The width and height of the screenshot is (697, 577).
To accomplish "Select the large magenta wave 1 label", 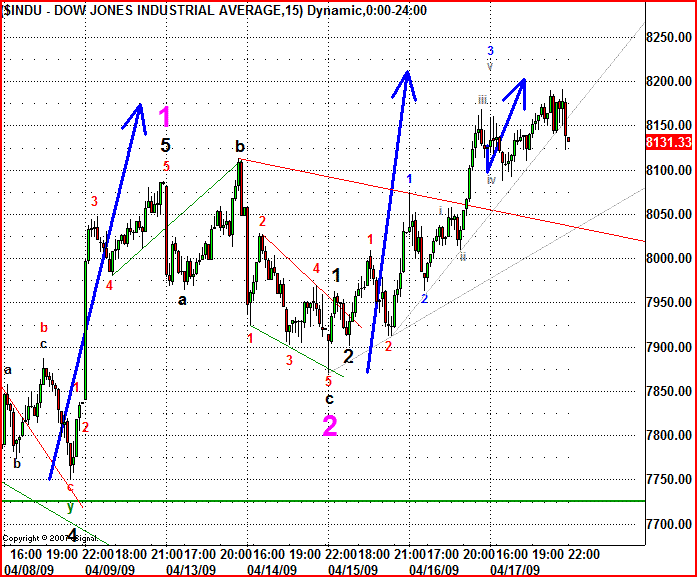I will [x=167, y=114].
